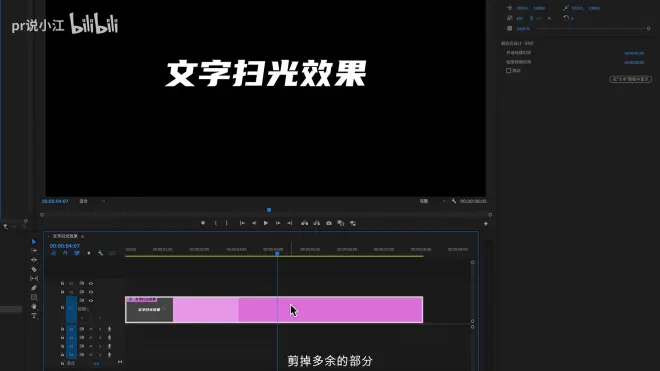Select the sequence tab in timeline
Viewport: 660px width, 371px height.
tap(65, 236)
